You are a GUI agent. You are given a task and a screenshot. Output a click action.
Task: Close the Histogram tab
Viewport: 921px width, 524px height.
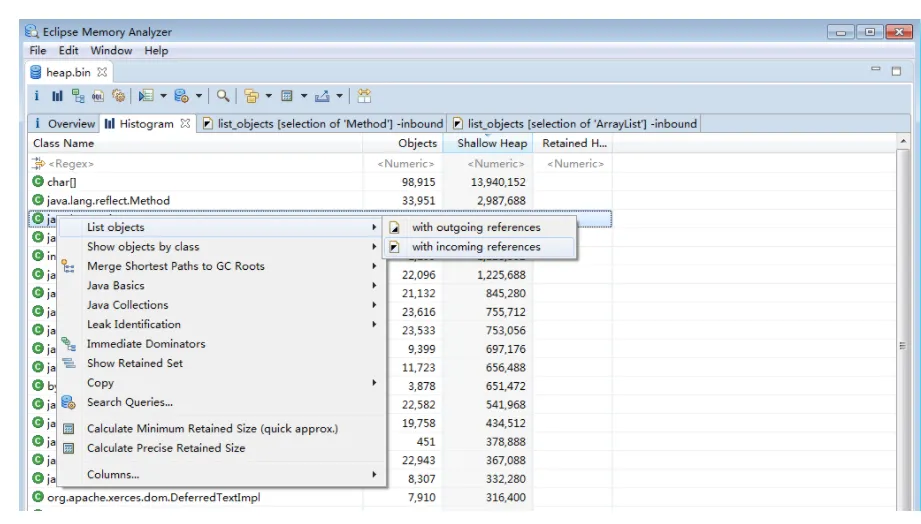pyautogui.click(x=186, y=124)
